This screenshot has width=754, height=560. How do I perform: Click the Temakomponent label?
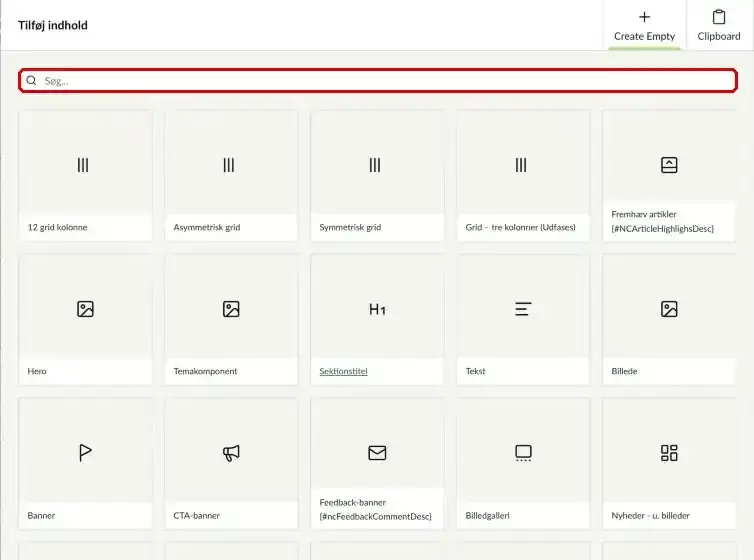point(205,371)
